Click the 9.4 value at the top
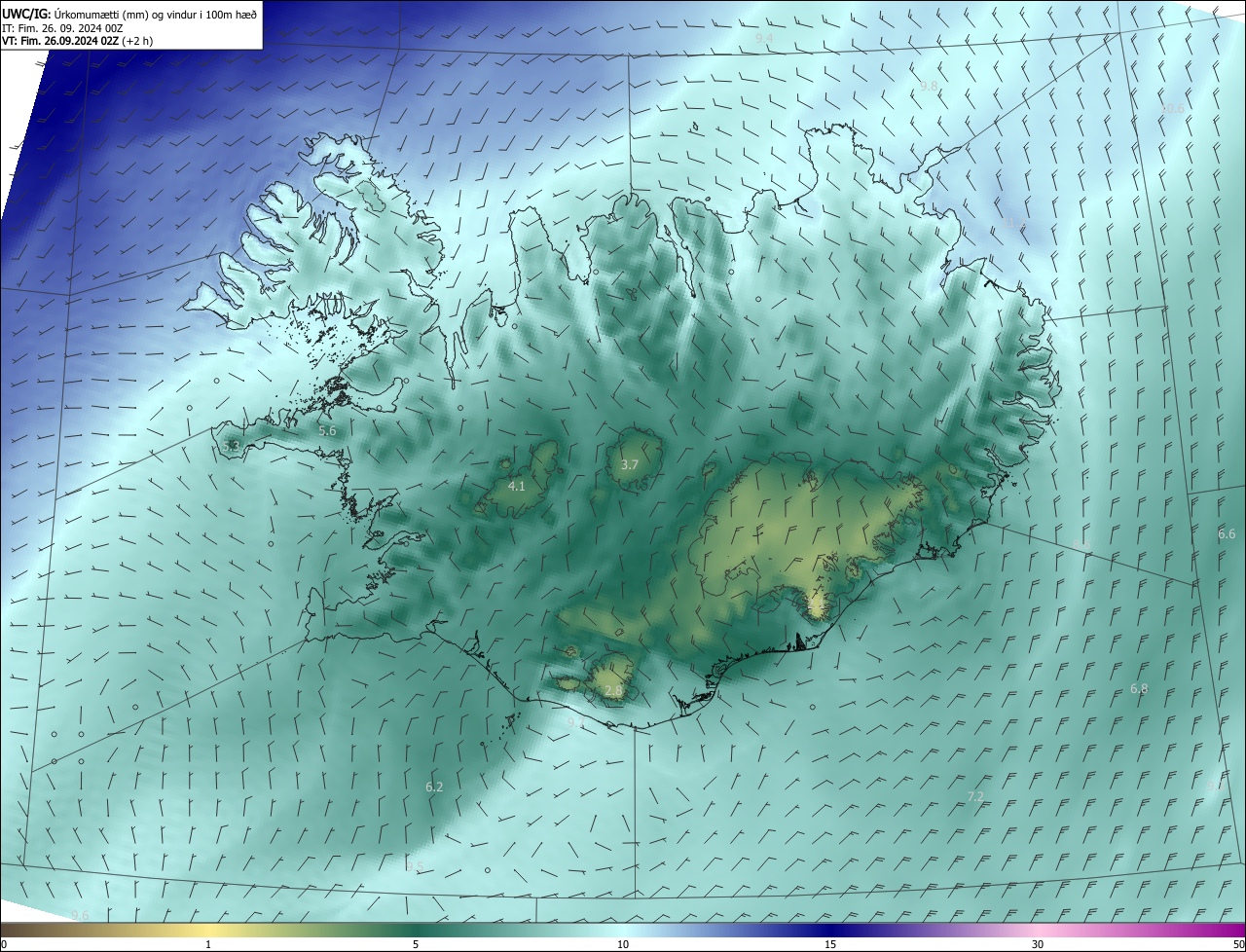 [764, 38]
